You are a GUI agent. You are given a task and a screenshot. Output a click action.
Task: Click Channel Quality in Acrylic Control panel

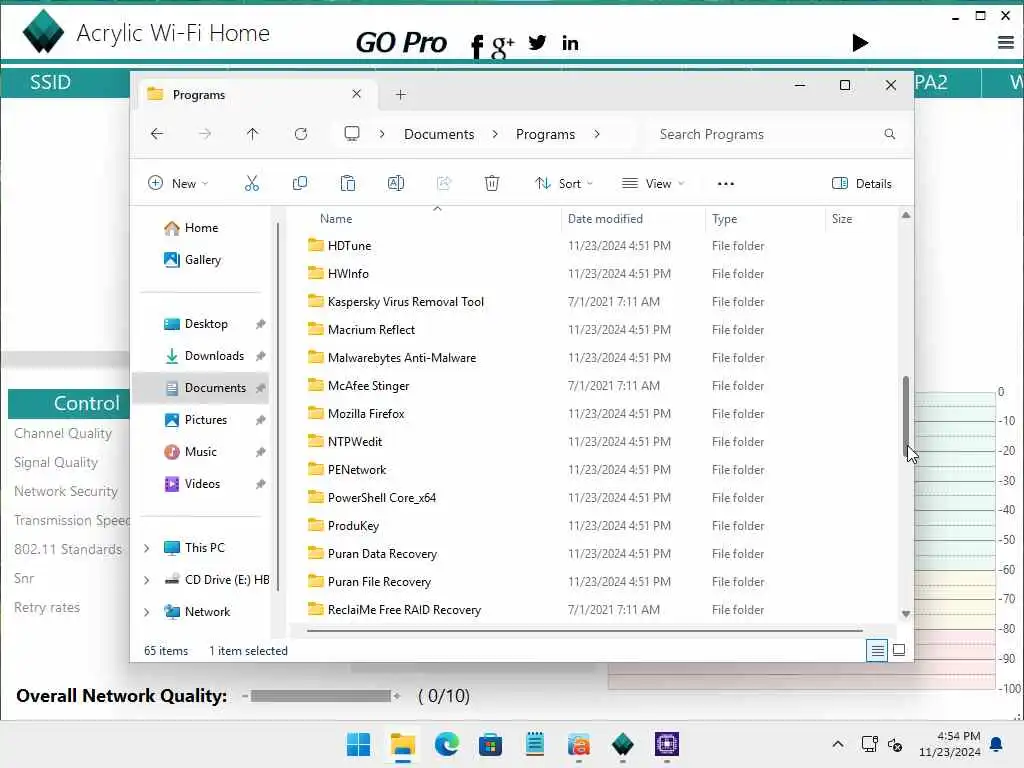[x=63, y=434]
